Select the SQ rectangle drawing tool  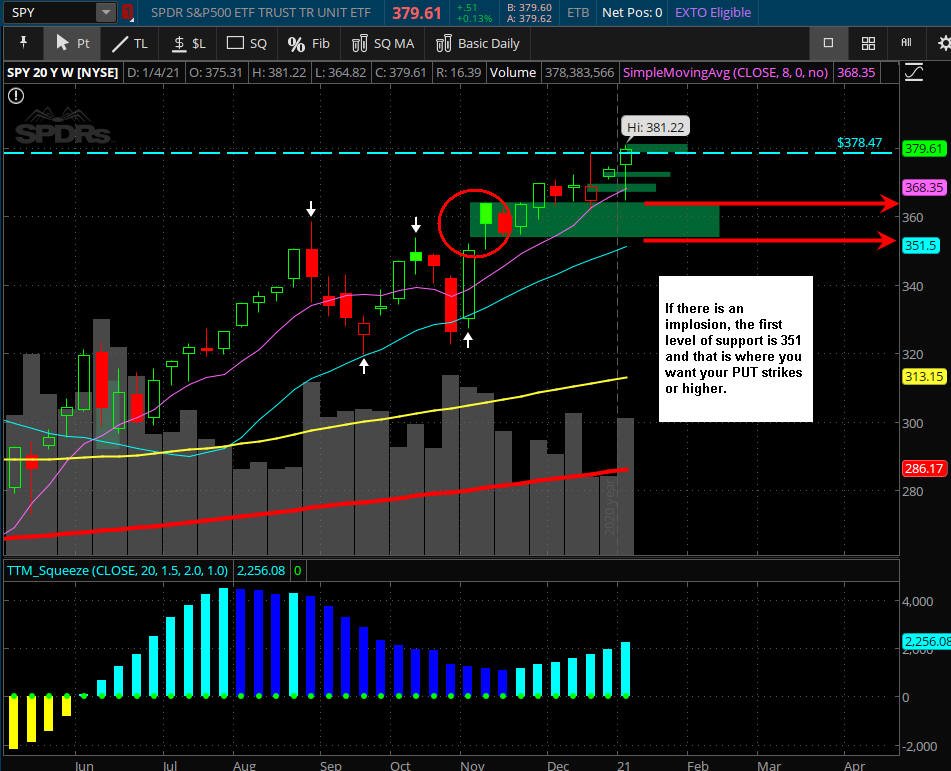[246, 44]
